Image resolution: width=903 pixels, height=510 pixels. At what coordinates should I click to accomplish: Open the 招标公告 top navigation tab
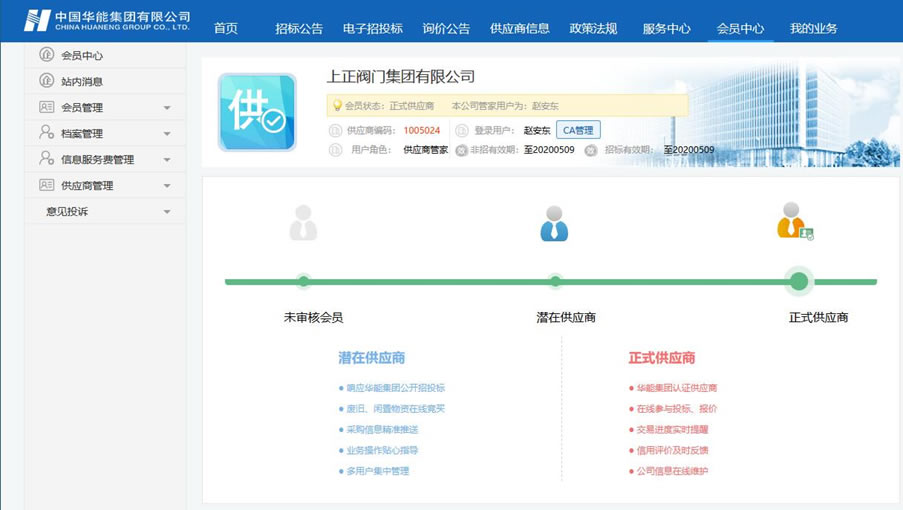[x=298, y=28]
